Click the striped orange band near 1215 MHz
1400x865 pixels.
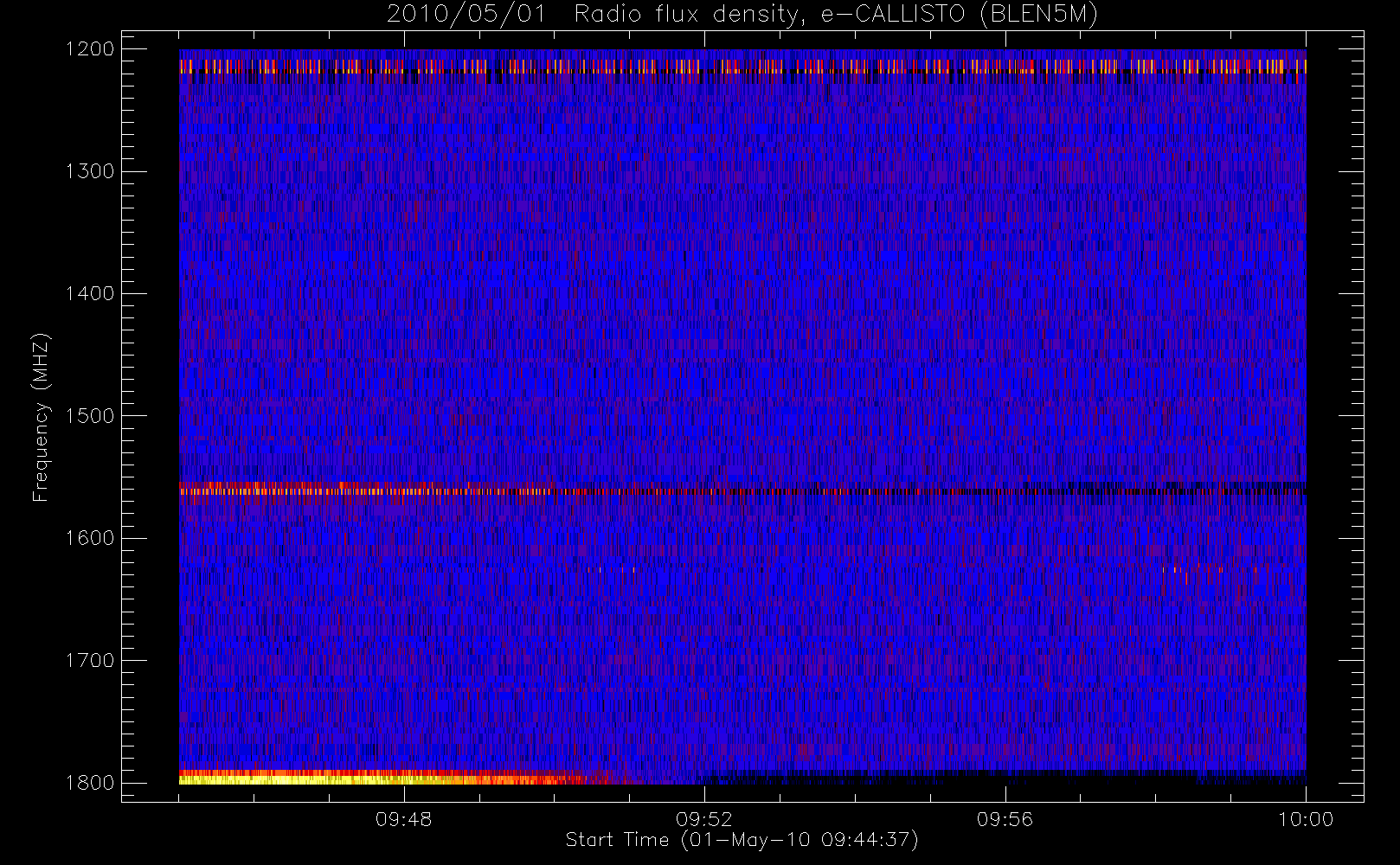tap(742, 66)
